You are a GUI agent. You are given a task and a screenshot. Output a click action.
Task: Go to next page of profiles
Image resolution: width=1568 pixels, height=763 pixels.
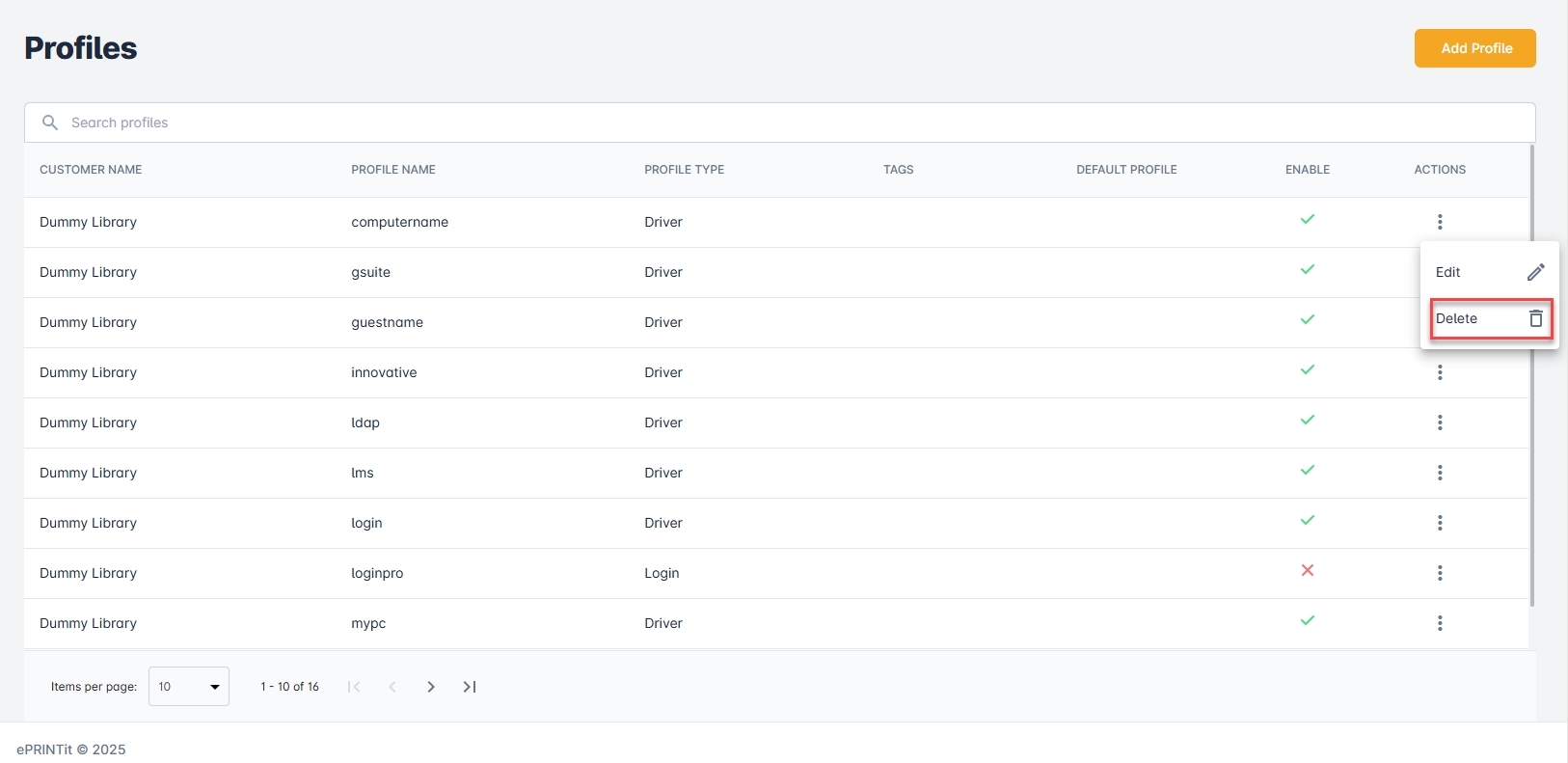click(431, 687)
